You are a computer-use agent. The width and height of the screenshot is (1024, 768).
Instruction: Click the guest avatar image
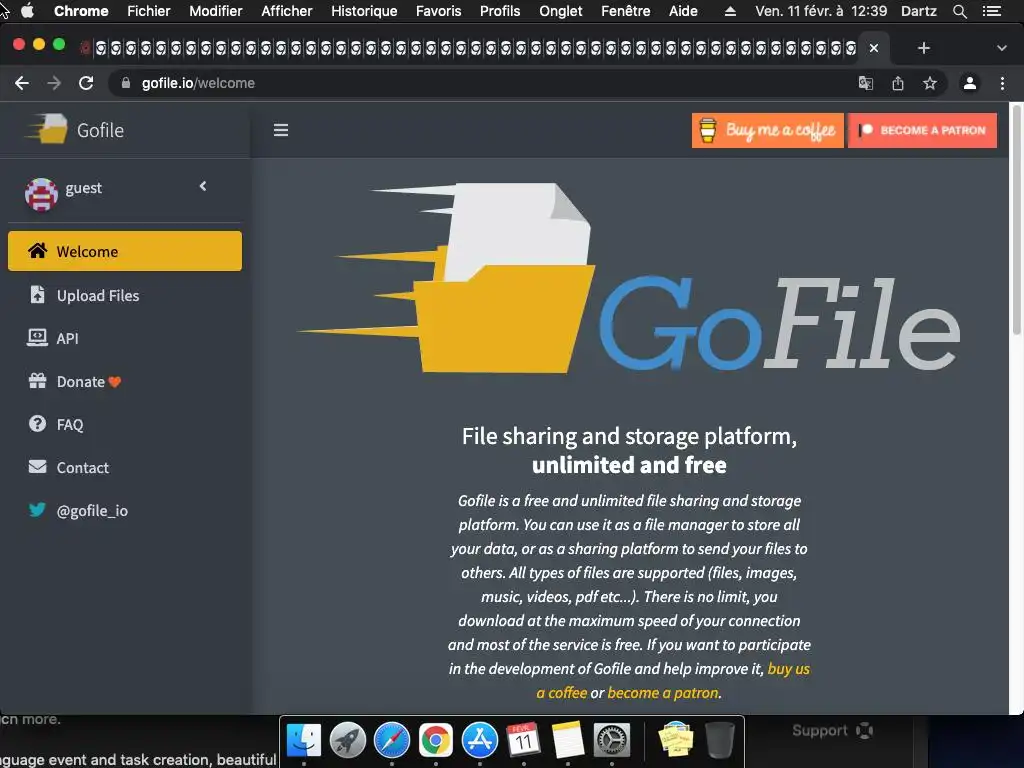41,194
